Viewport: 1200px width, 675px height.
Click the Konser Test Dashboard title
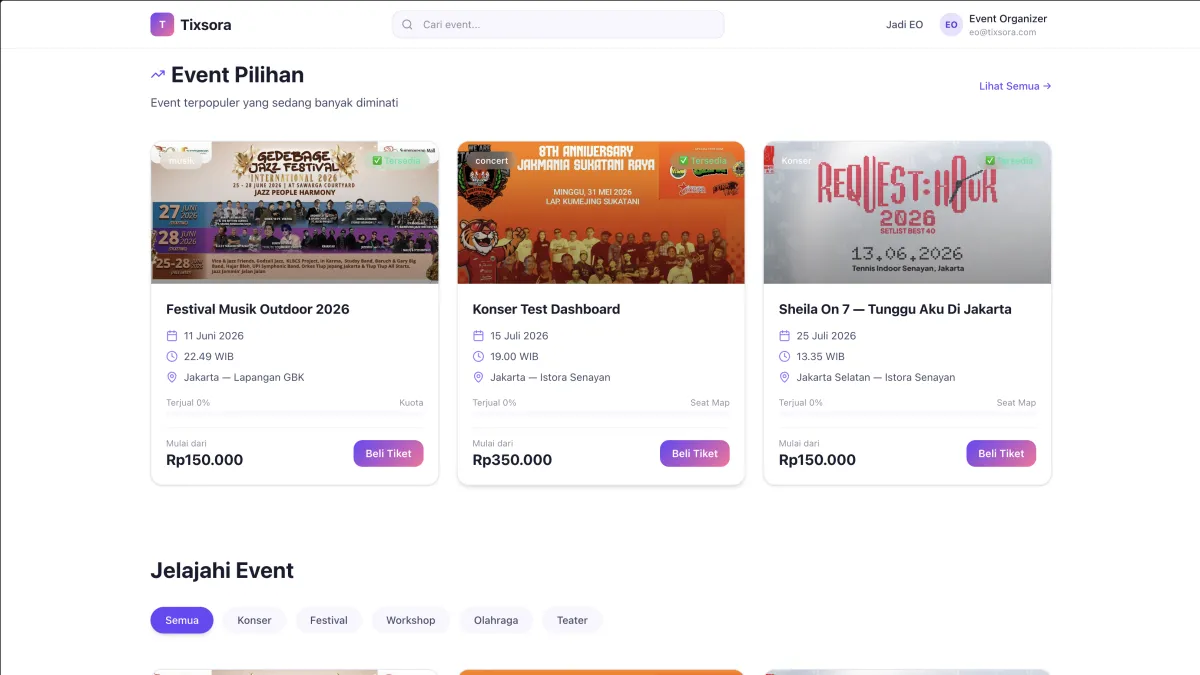pyautogui.click(x=546, y=309)
